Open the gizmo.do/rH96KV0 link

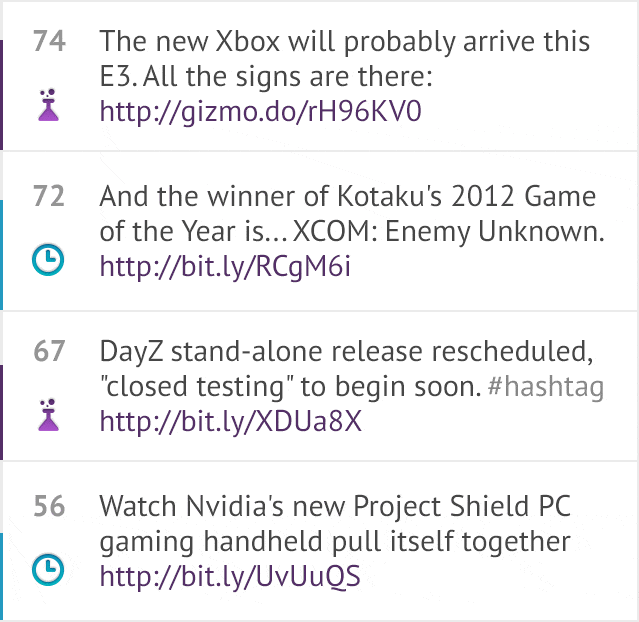260,111
